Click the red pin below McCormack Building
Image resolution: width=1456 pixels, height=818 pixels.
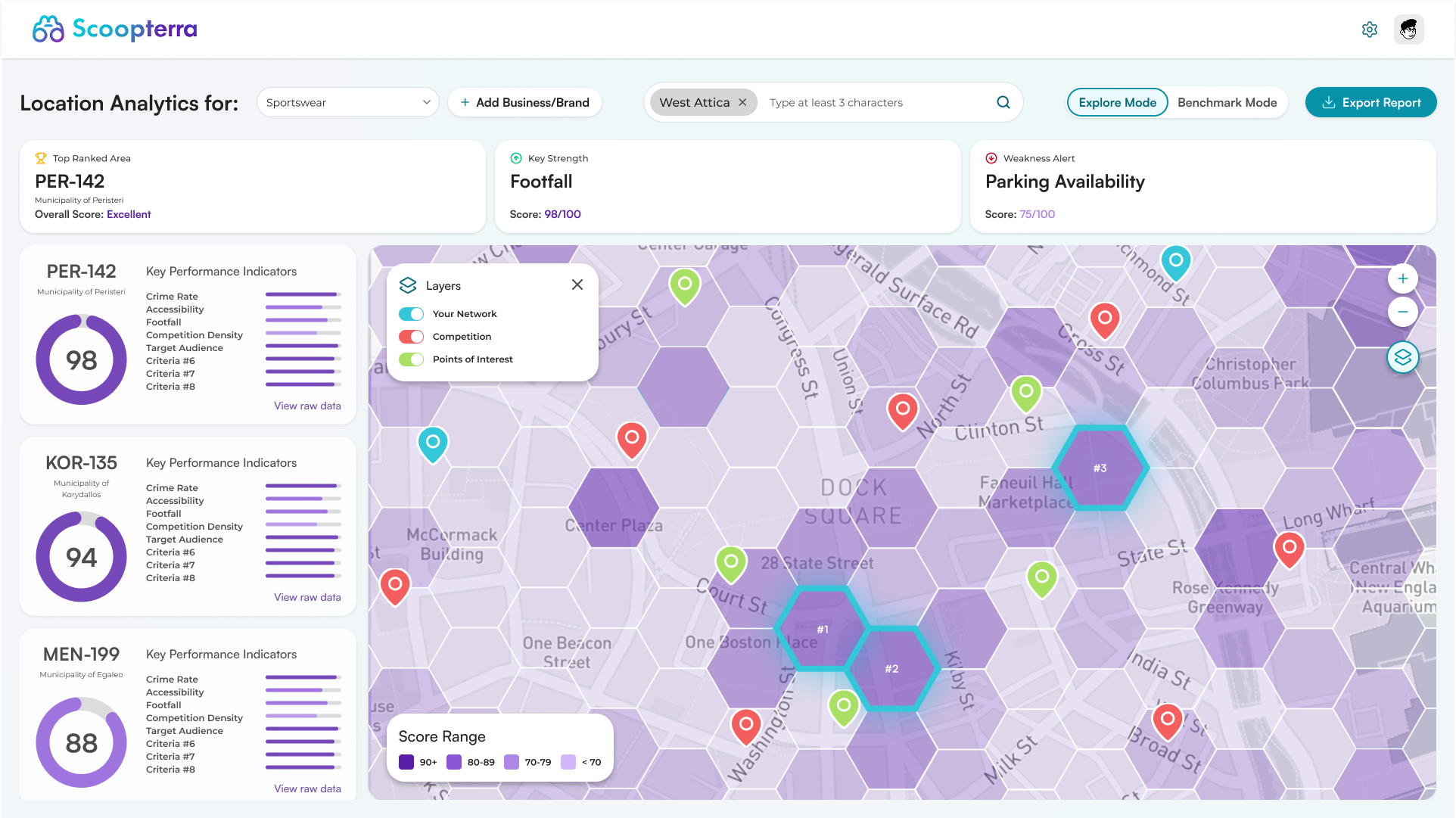click(x=395, y=588)
